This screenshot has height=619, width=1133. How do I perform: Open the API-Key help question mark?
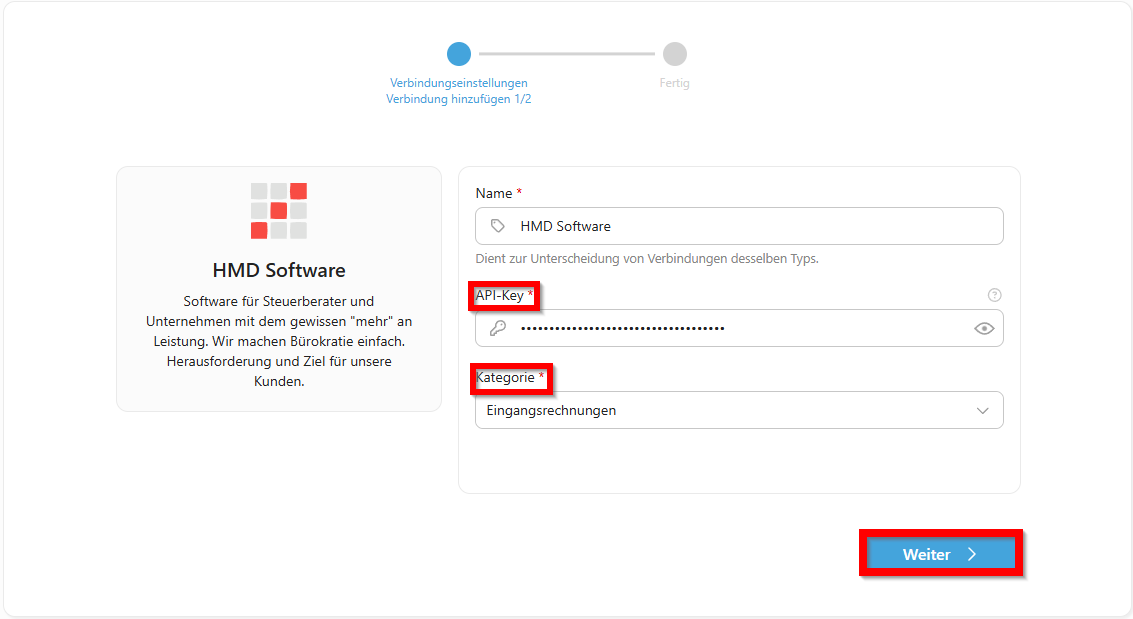click(x=994, y=295)
